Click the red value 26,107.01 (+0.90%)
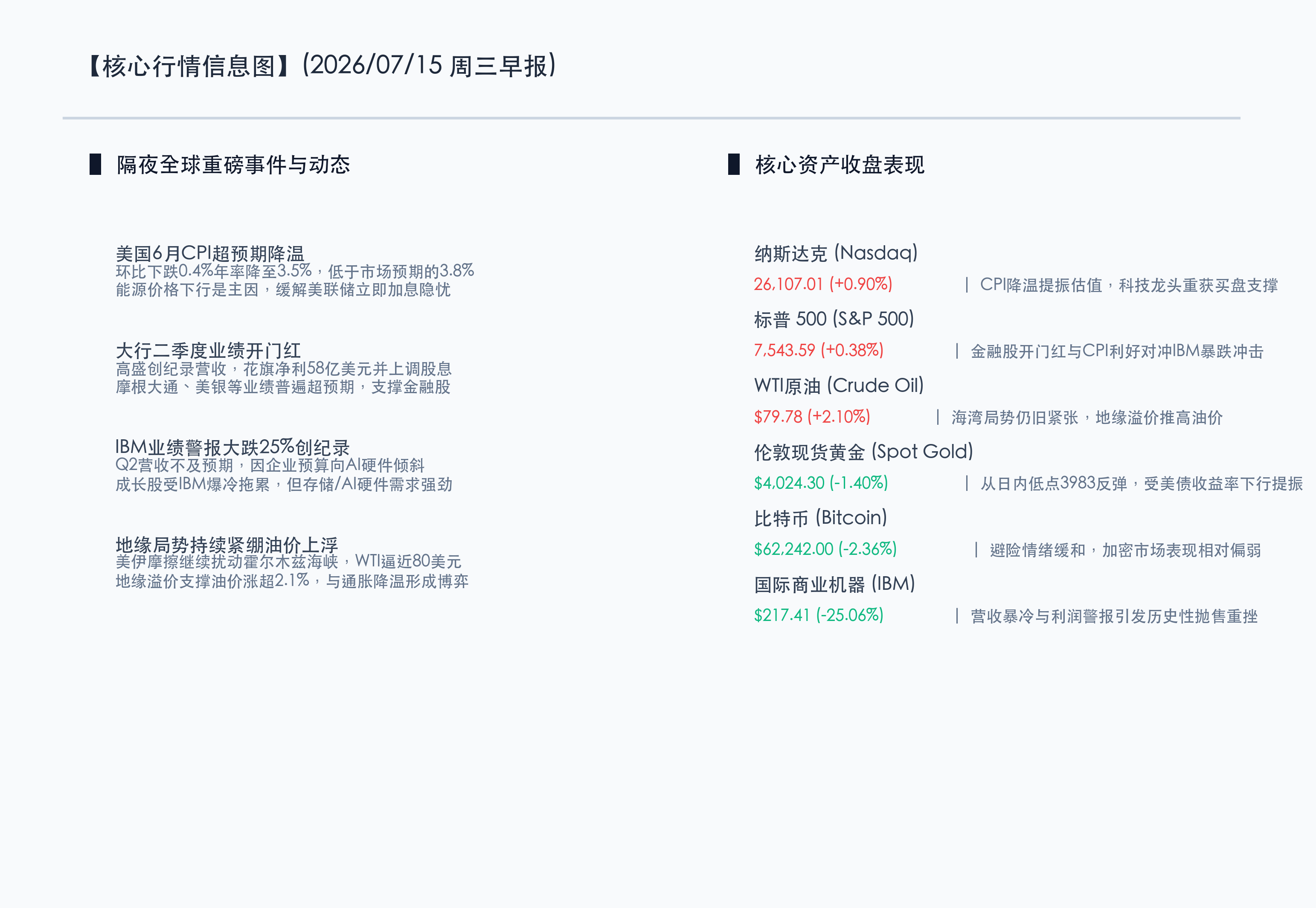Viewport: 1316px width, 908px height. pyautogui.click(x=823, y=284)
